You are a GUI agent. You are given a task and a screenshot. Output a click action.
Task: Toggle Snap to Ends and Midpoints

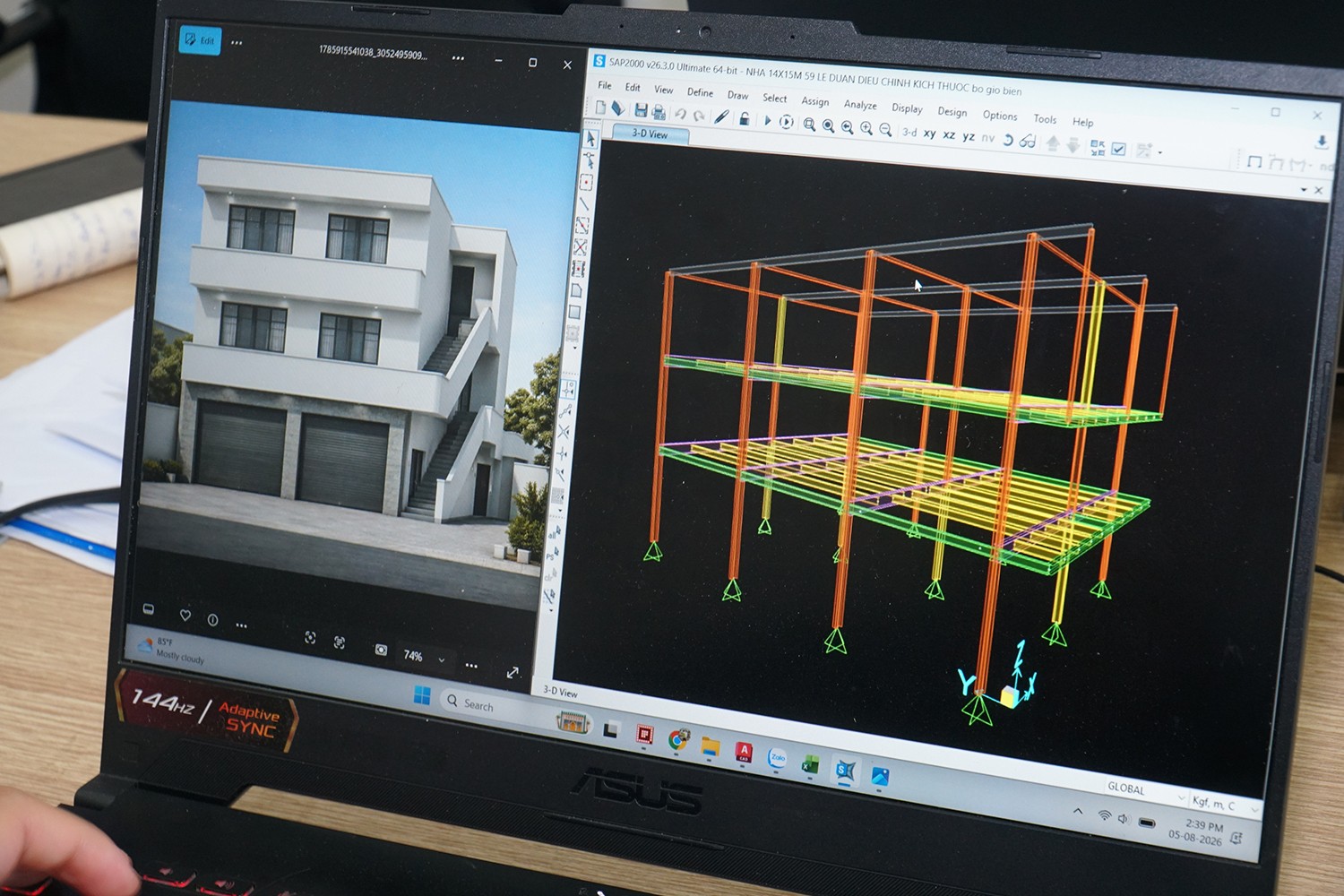tap(566, 410)
